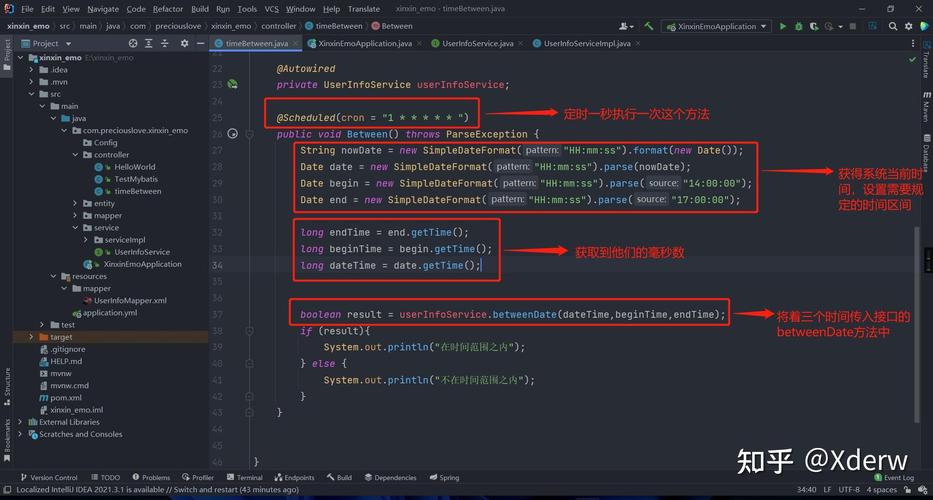Screen dimensions: 933x500
Task: Collapse the xinxin_emo root folder
Action: click(x=20, y=58)
